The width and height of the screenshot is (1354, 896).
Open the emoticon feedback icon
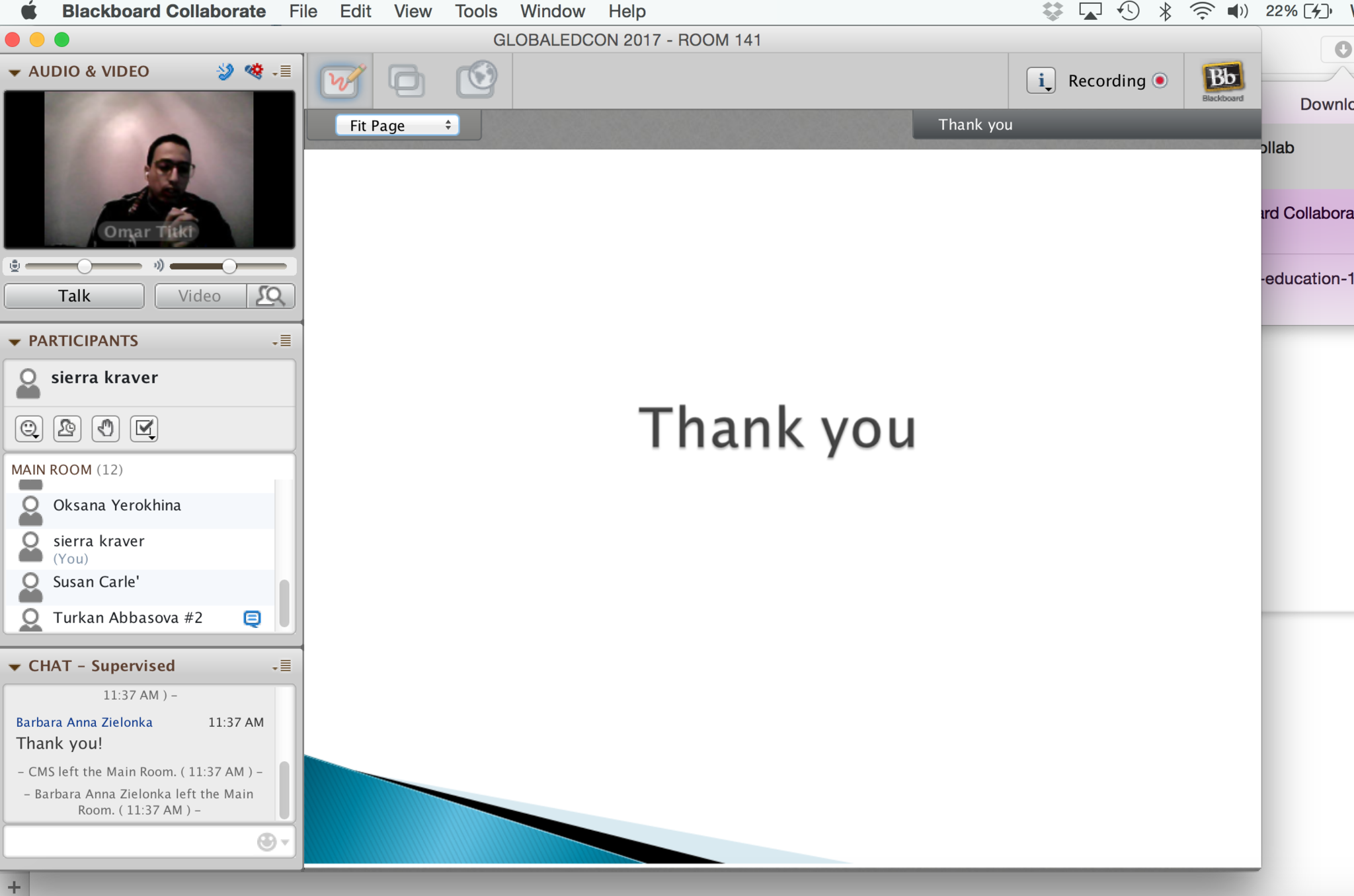coord(29,429)
